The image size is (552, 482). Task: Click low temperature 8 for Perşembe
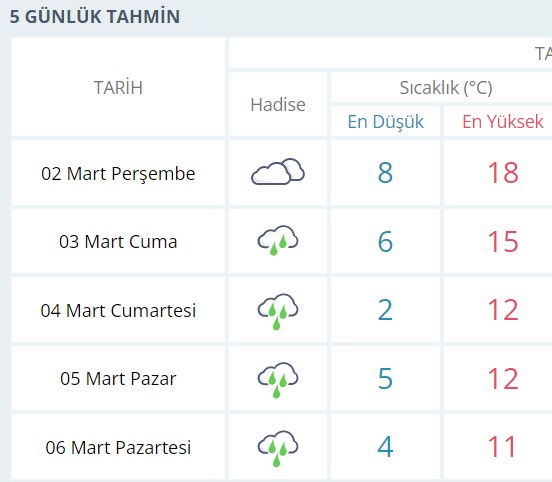tap(385, 173)
